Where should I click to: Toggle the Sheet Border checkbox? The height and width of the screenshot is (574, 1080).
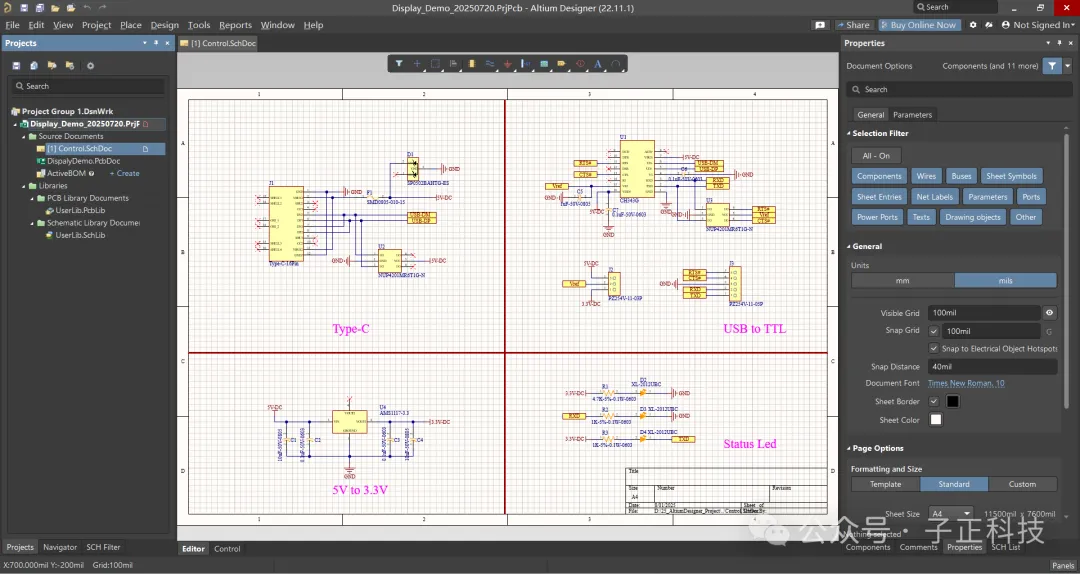click(x=934, y=401)
